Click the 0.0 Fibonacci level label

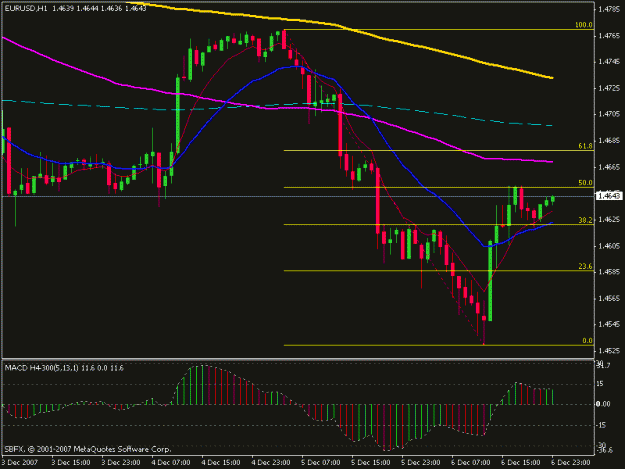click(587, 341)
